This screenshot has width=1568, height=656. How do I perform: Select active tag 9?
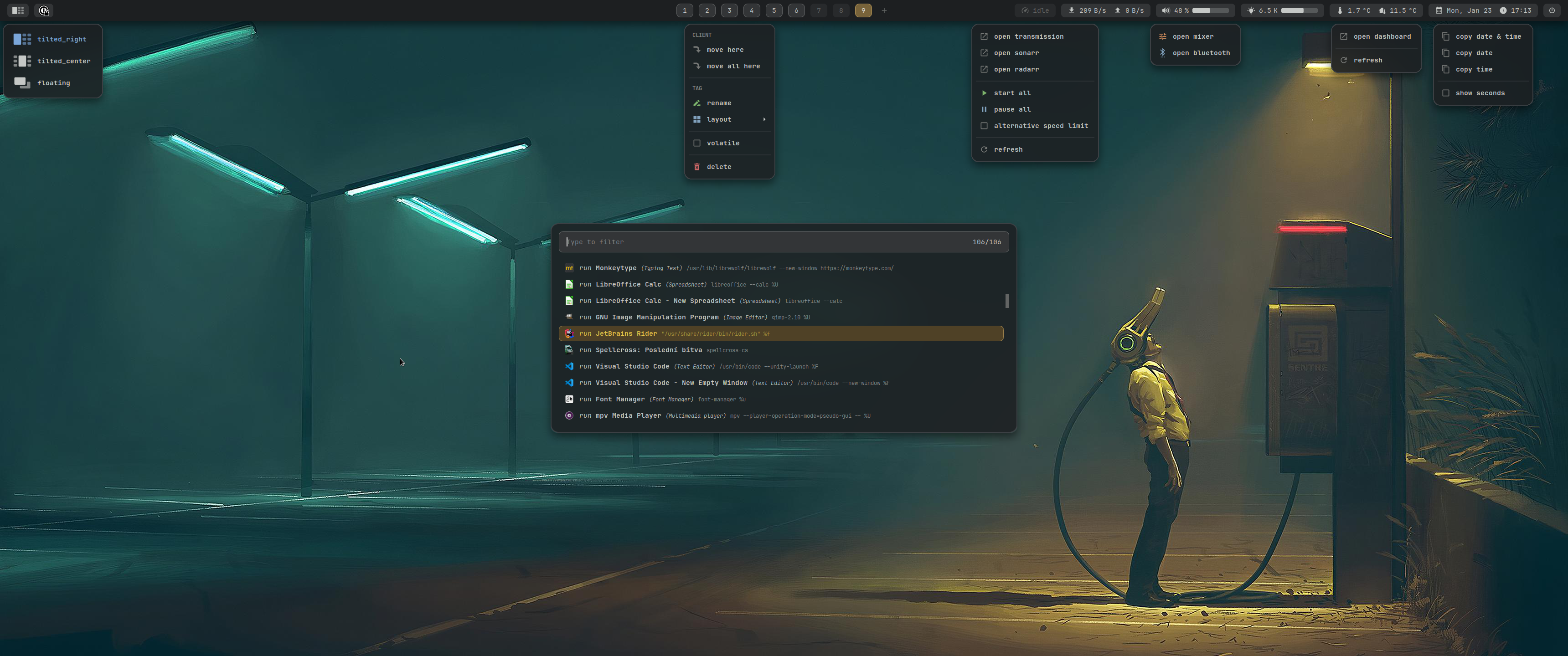point(863,10)
